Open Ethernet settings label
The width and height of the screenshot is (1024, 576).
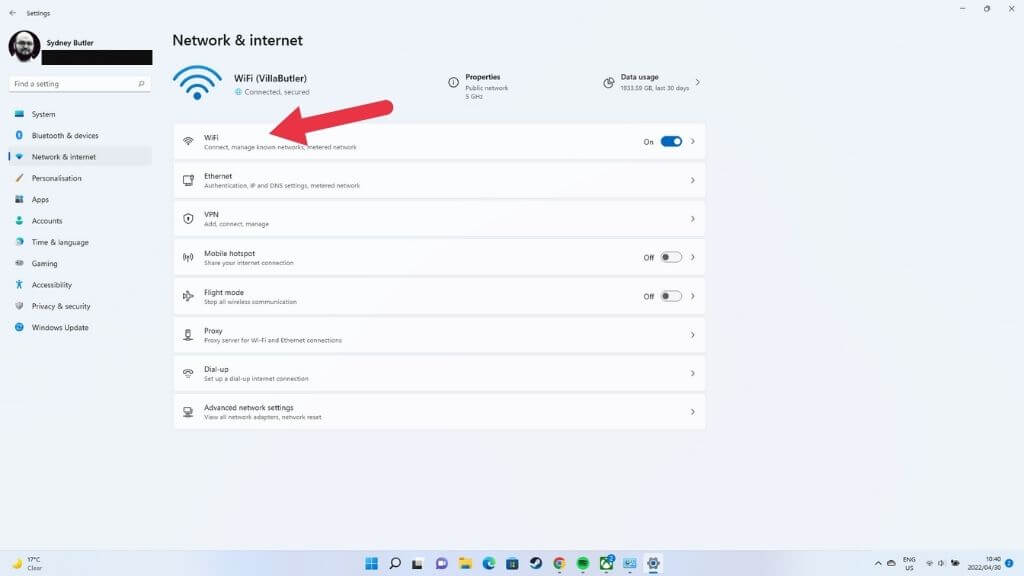[218, 176]
